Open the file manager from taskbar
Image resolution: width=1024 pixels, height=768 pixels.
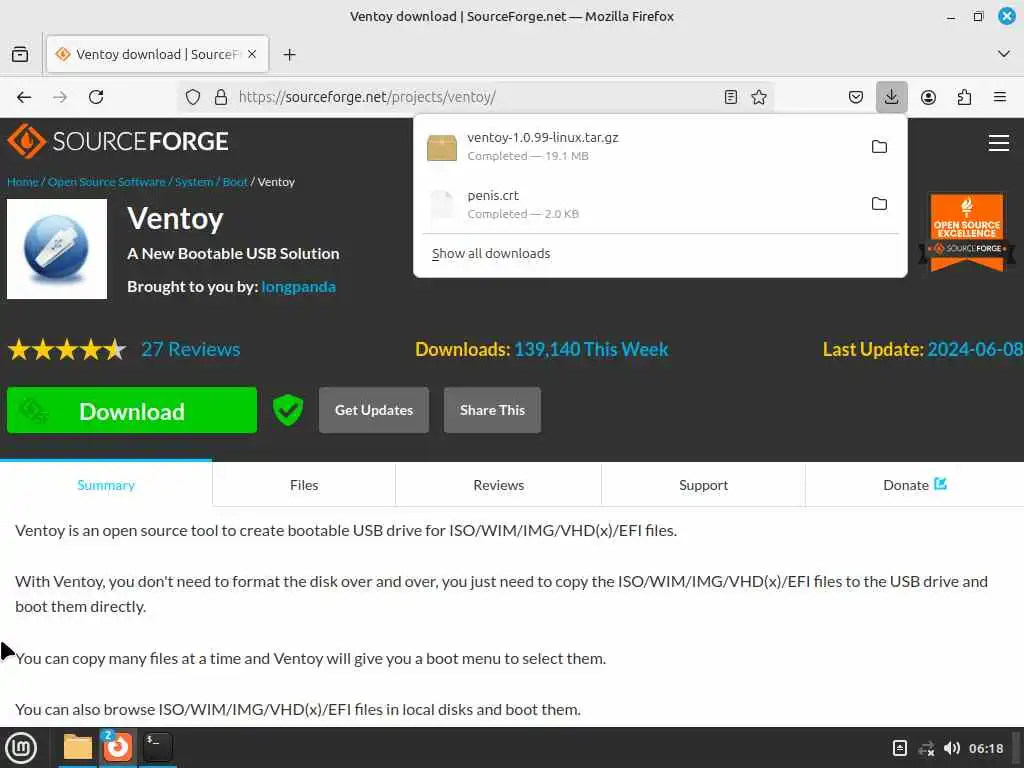[x=78, y=747]
